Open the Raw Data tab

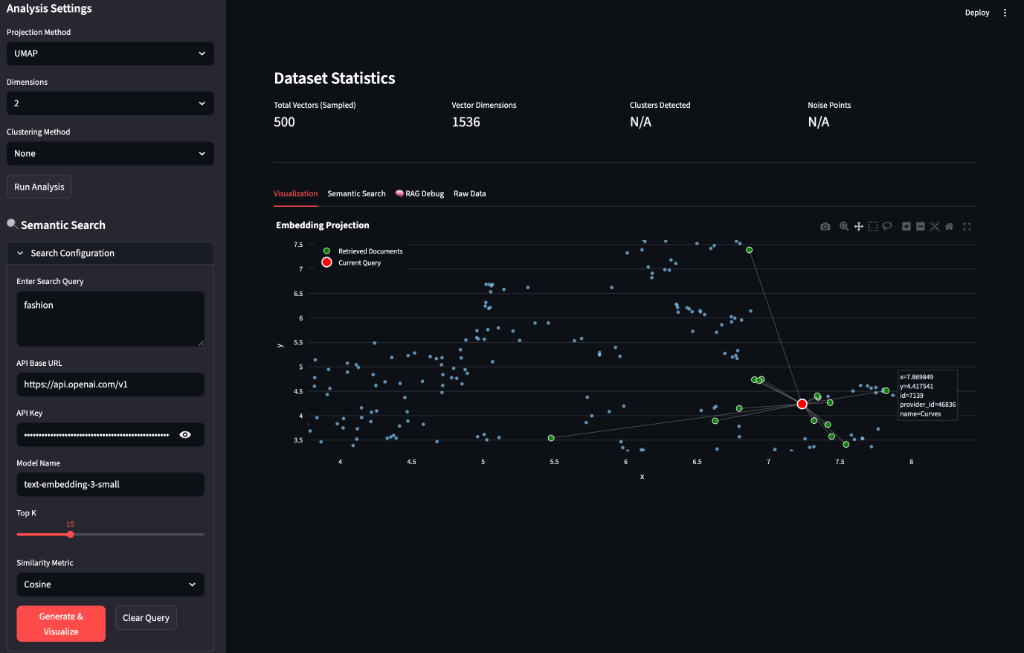(x=470, y=193)
